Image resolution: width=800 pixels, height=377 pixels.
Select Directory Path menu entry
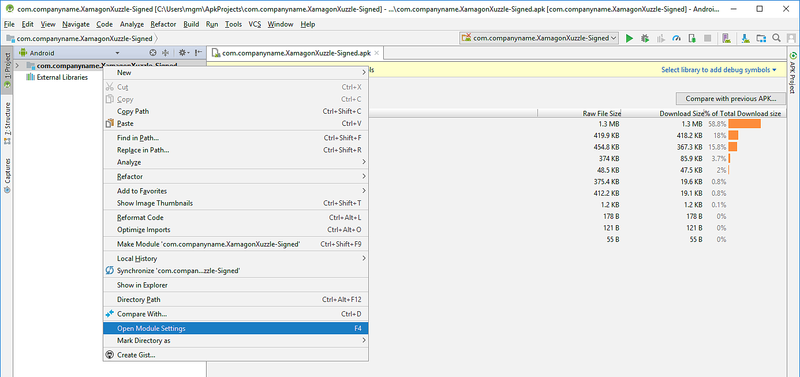coord(235,299)
